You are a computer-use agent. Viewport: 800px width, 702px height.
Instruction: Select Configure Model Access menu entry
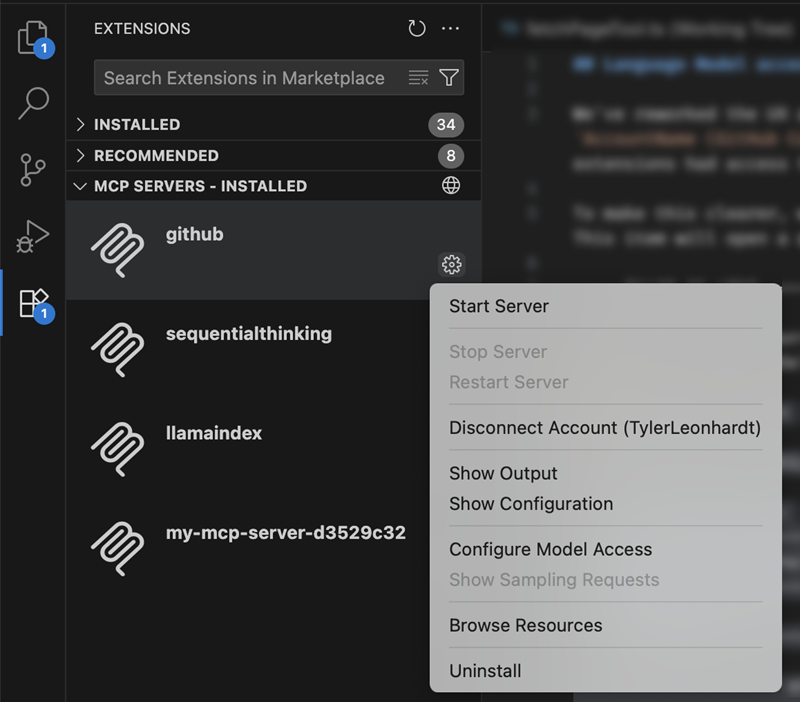(x=550, y=549)
